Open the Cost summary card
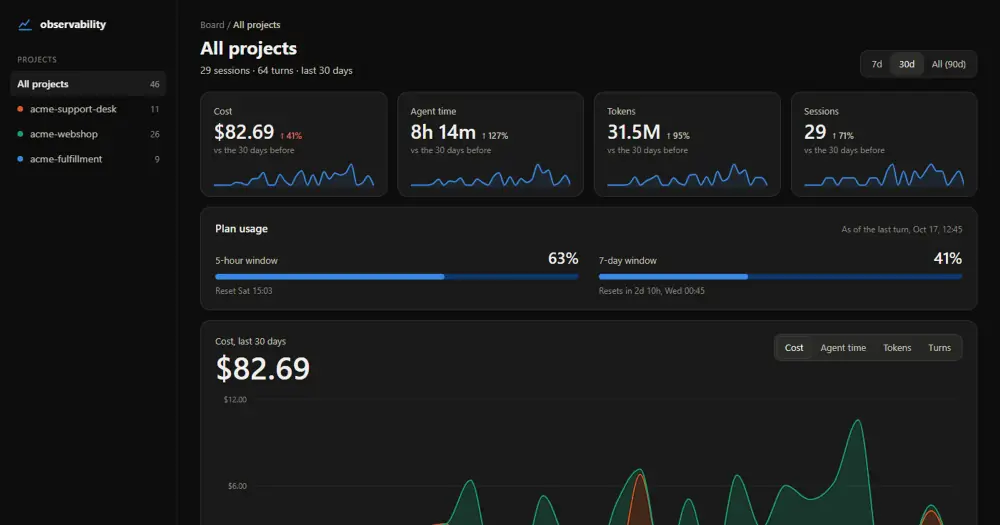1000x525 pixels. click(x=293, y=144)
